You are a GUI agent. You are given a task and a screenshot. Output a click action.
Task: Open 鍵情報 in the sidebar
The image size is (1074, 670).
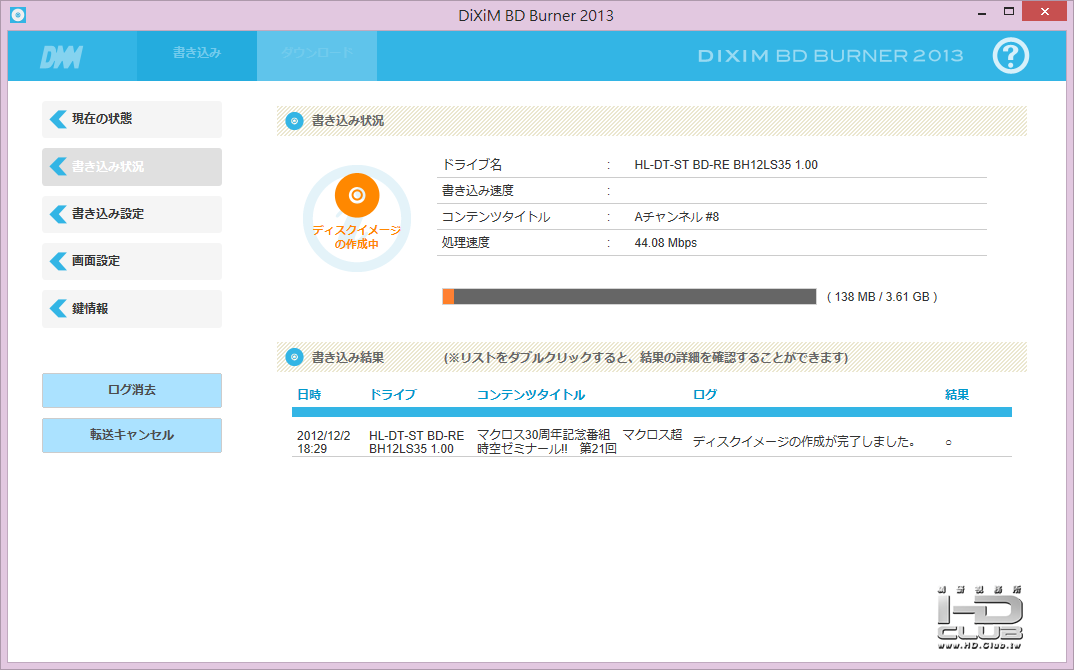point(132,308)
